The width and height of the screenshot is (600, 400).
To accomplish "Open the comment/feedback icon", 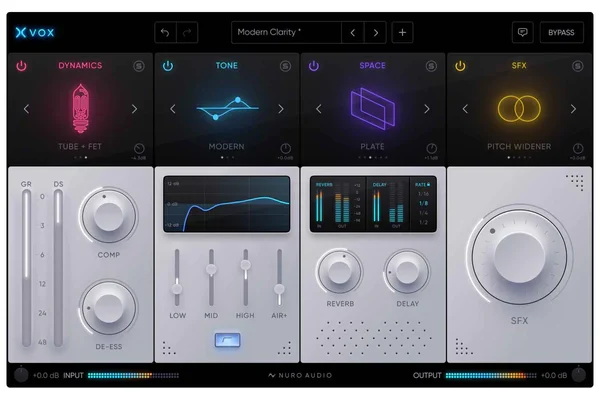I will point(522,33).
